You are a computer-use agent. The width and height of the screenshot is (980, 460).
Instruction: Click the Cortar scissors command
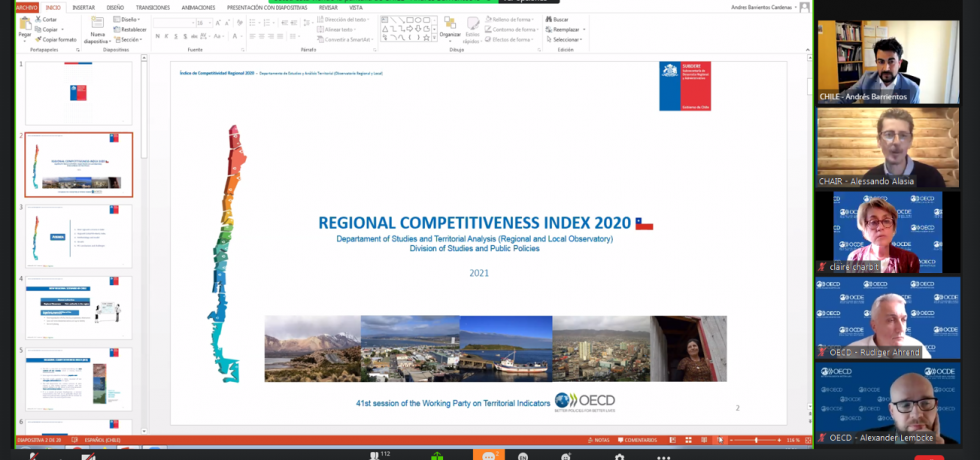(46, 19)
